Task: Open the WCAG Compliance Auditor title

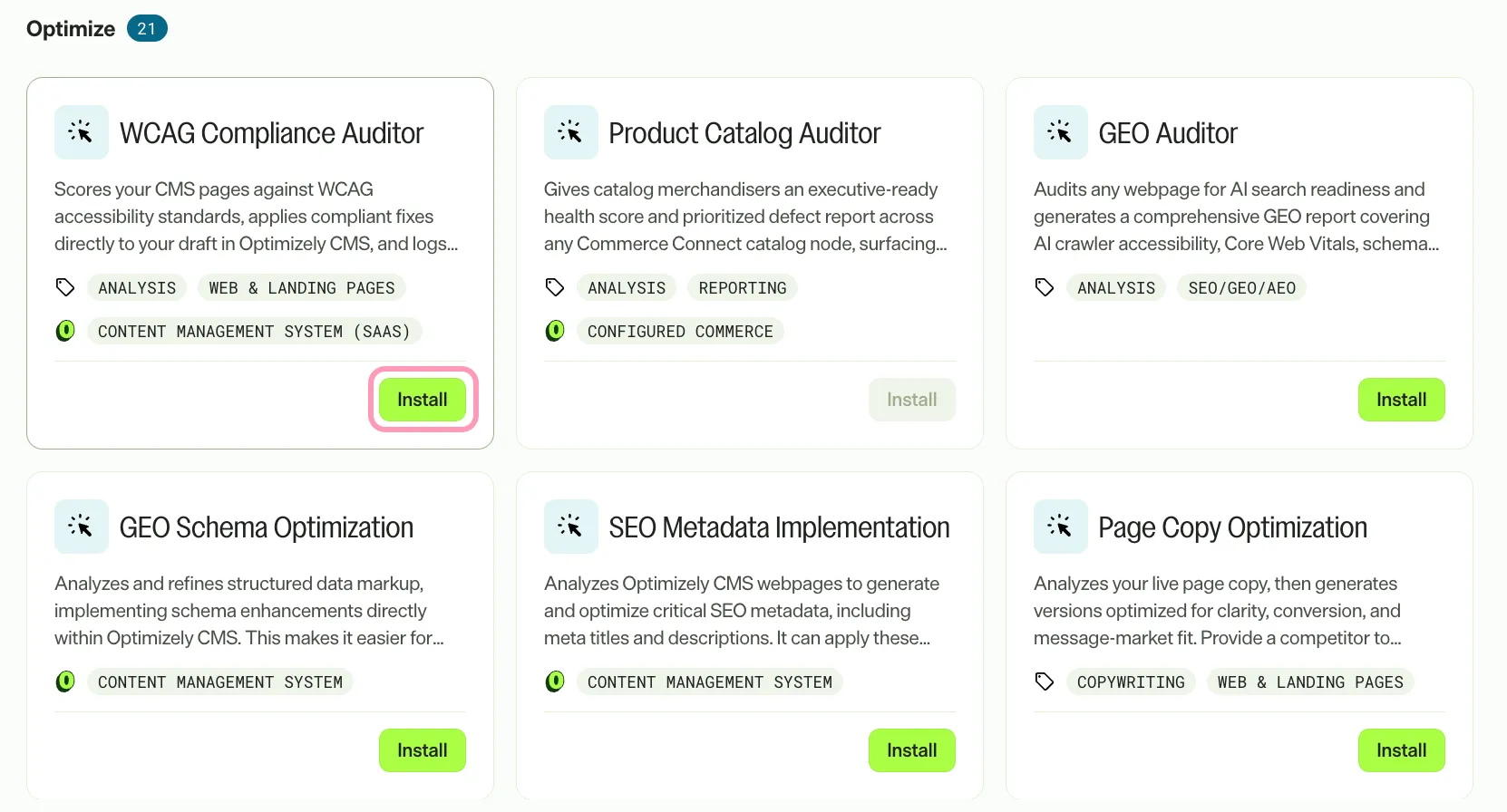Action: [272, 133]
